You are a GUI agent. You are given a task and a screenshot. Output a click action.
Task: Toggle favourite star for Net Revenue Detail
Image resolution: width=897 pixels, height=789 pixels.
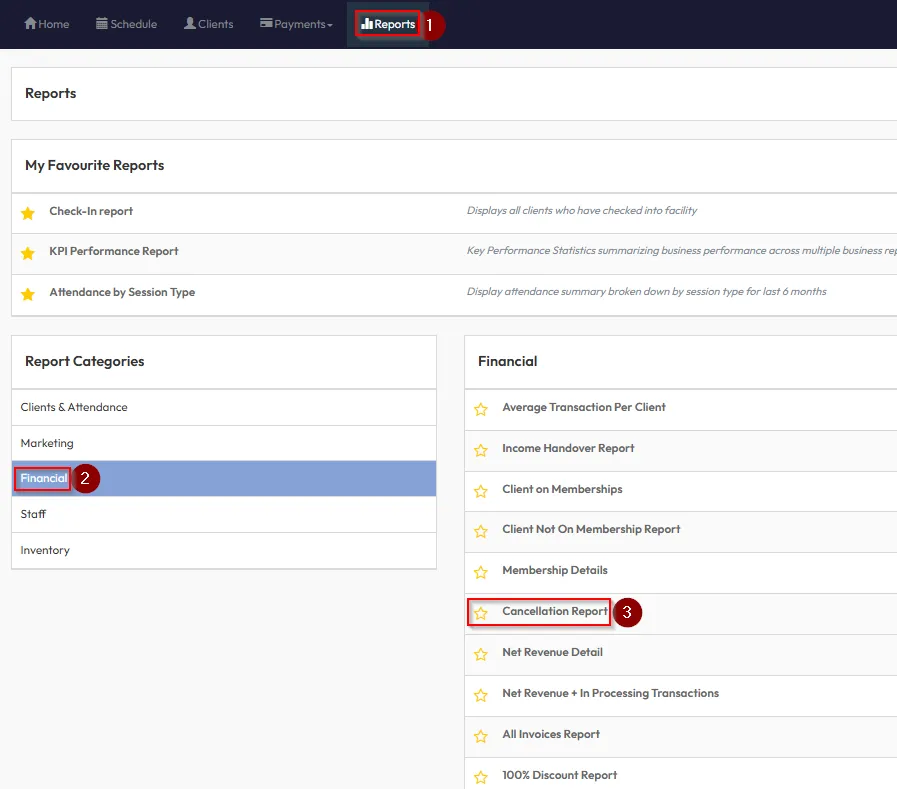(481, 654)
